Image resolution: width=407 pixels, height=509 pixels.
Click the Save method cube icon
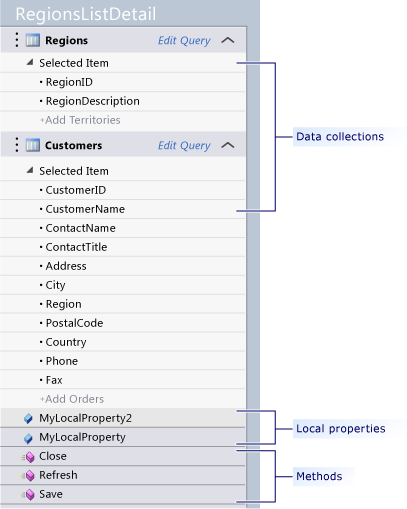(29, 495)
